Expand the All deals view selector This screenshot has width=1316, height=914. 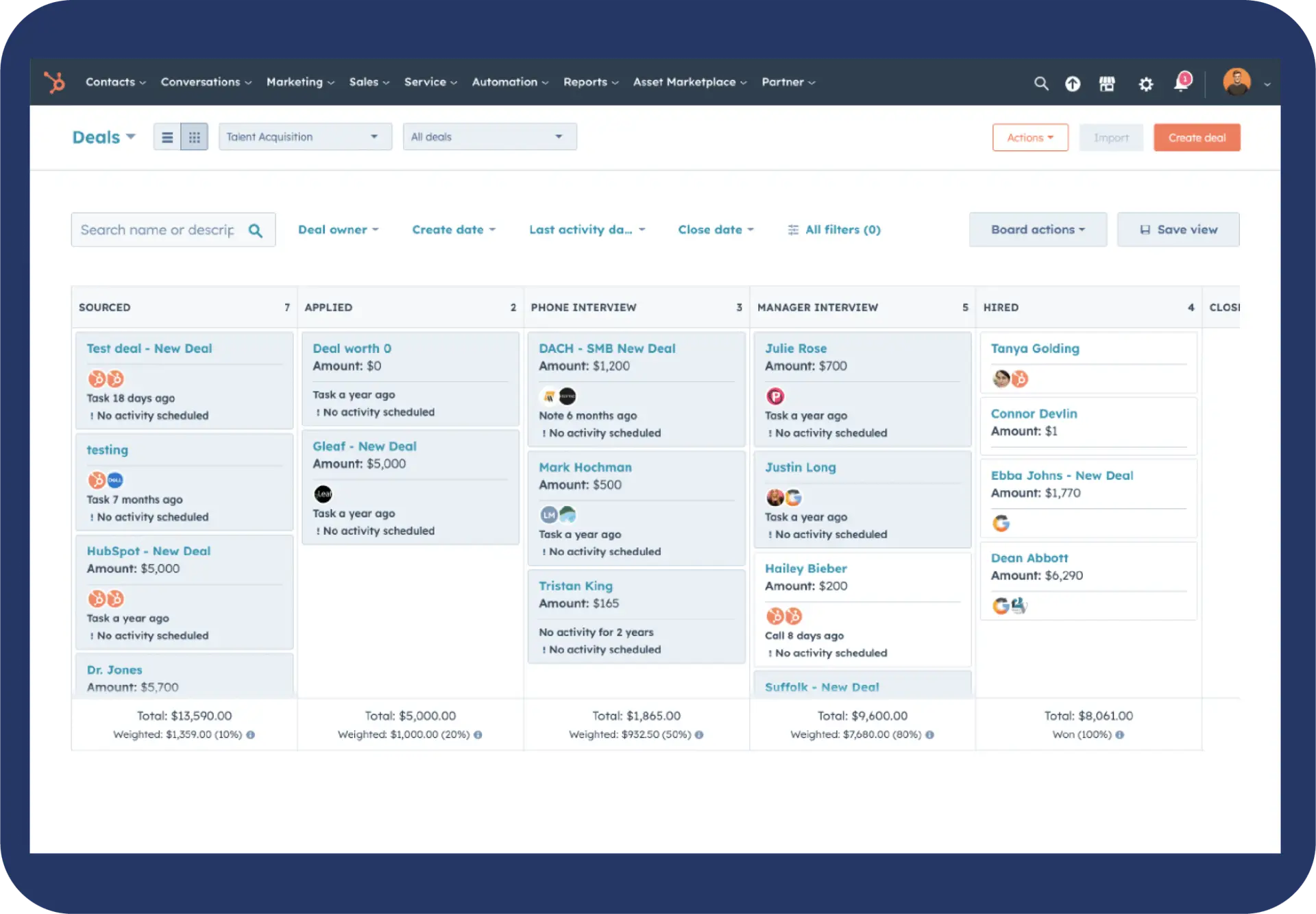(x=489, y=136)
